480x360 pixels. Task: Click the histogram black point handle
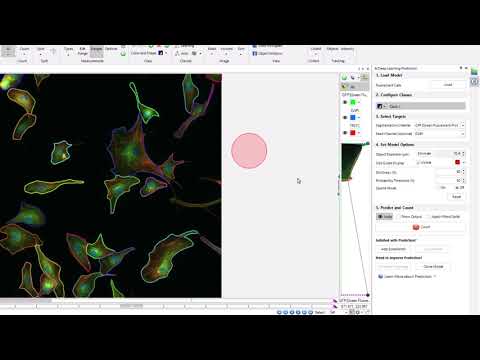368,295
